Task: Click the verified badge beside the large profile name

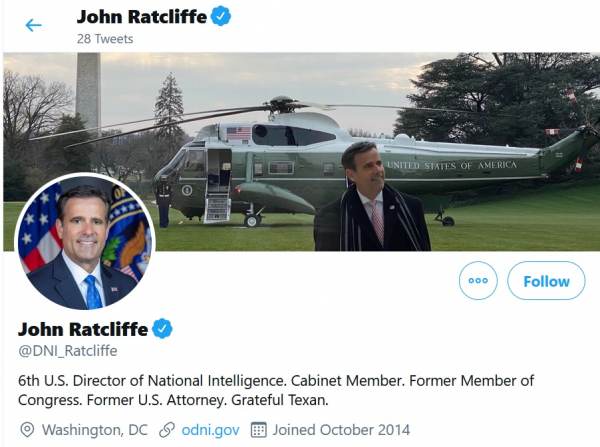Action: [161, 329]
